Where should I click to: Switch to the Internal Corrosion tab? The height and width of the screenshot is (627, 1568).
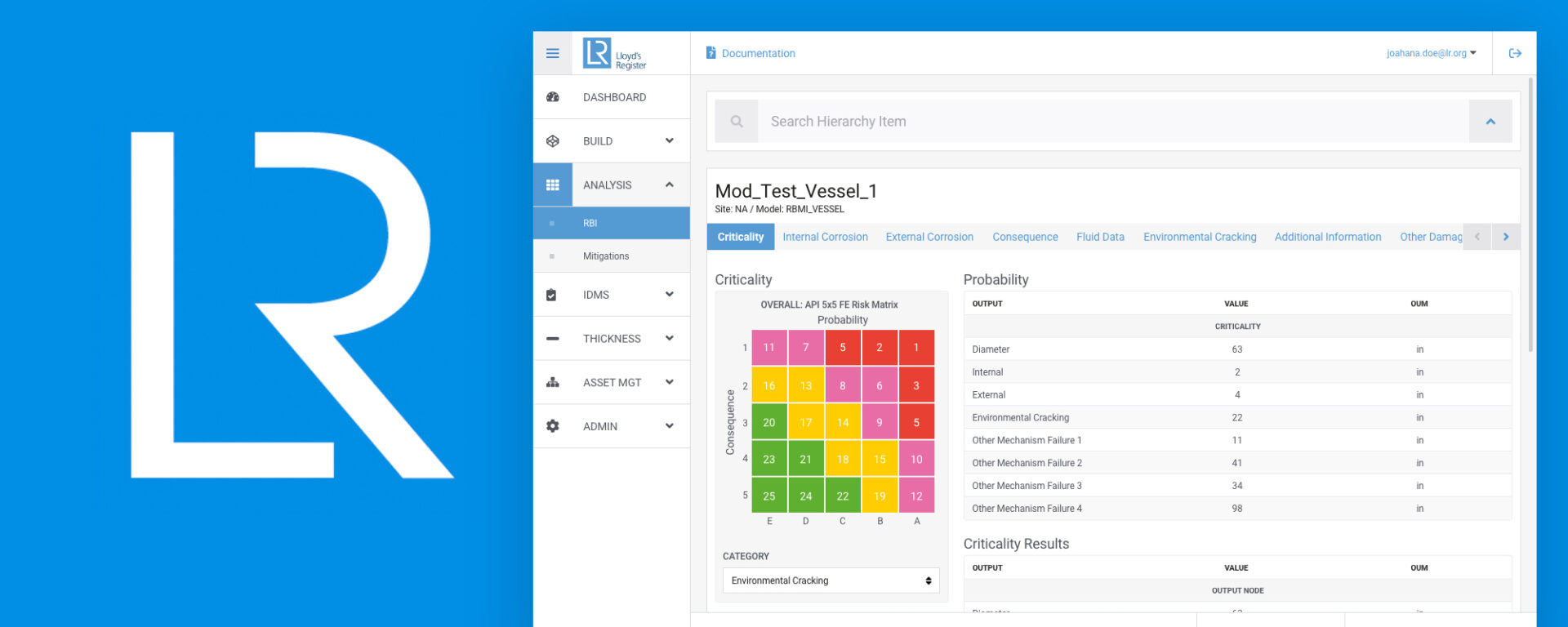click(x=825, y=237)
